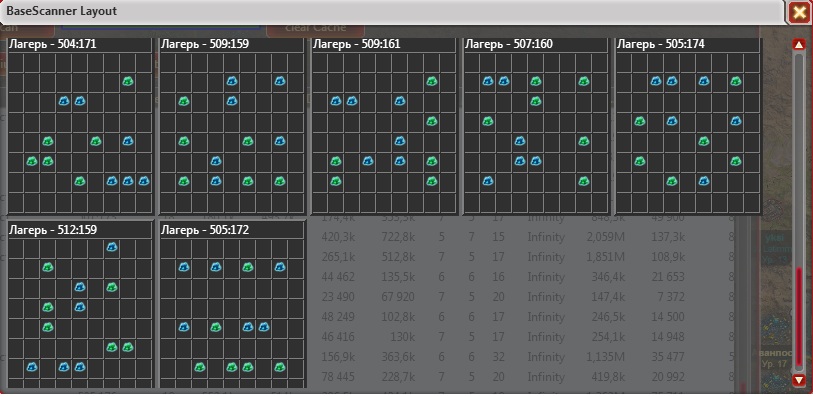The height and width of the screenshot is (396, 813).
Task: Click 1,135M in the background table
Action: point(606,357)
